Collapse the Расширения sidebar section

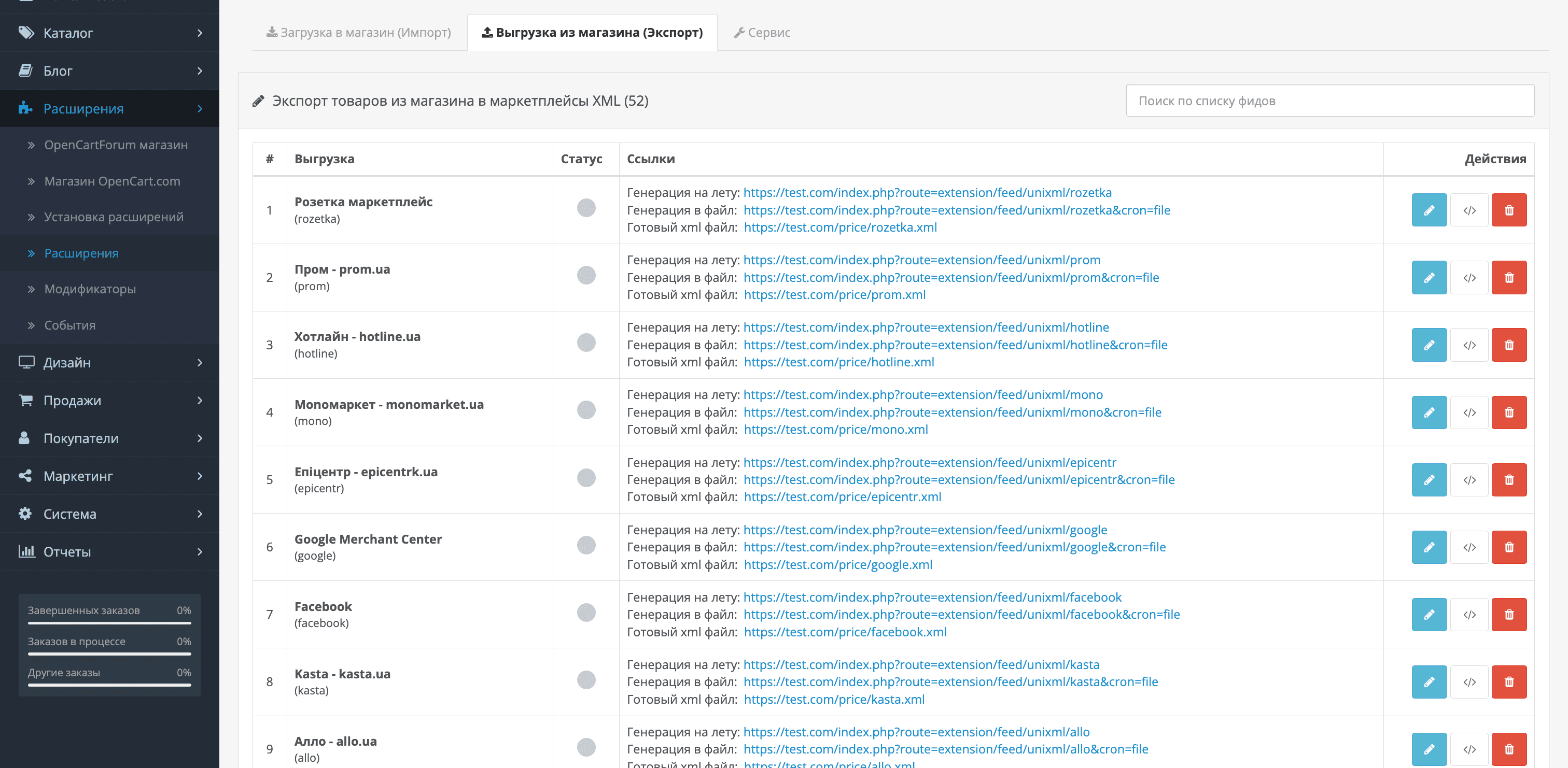click(109, 108)
